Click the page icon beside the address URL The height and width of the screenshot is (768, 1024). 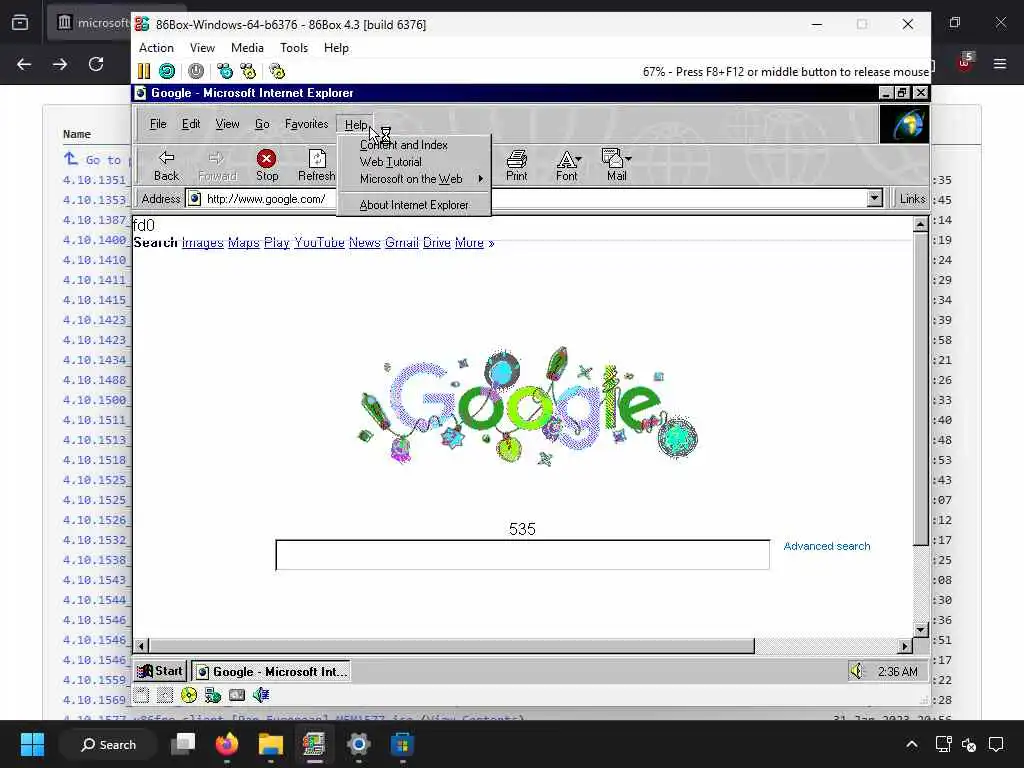pyautogui.click(x=195, y=199)
